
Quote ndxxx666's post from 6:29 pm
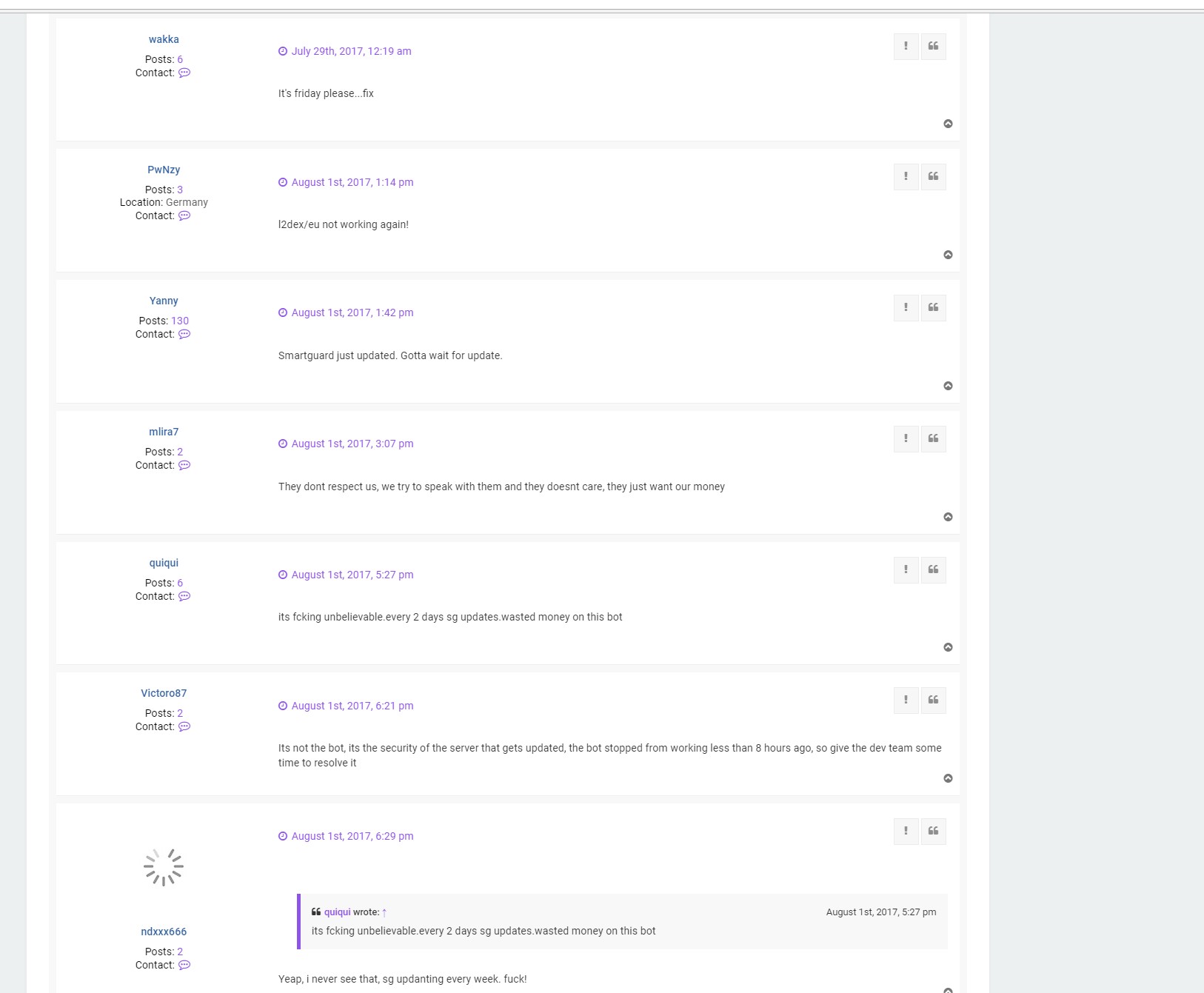(x=933, y=832)
